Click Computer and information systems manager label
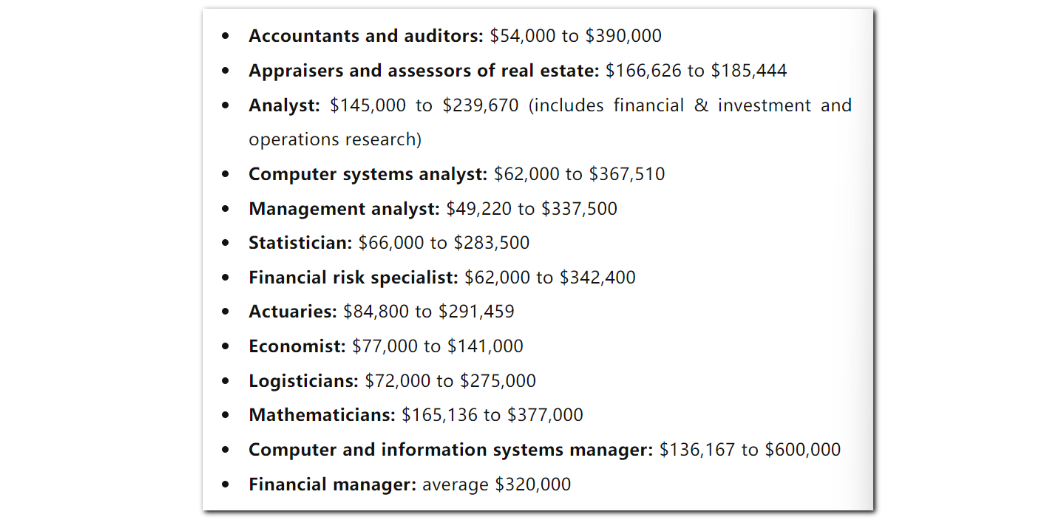1054x520 pixels. click(450, 449)
